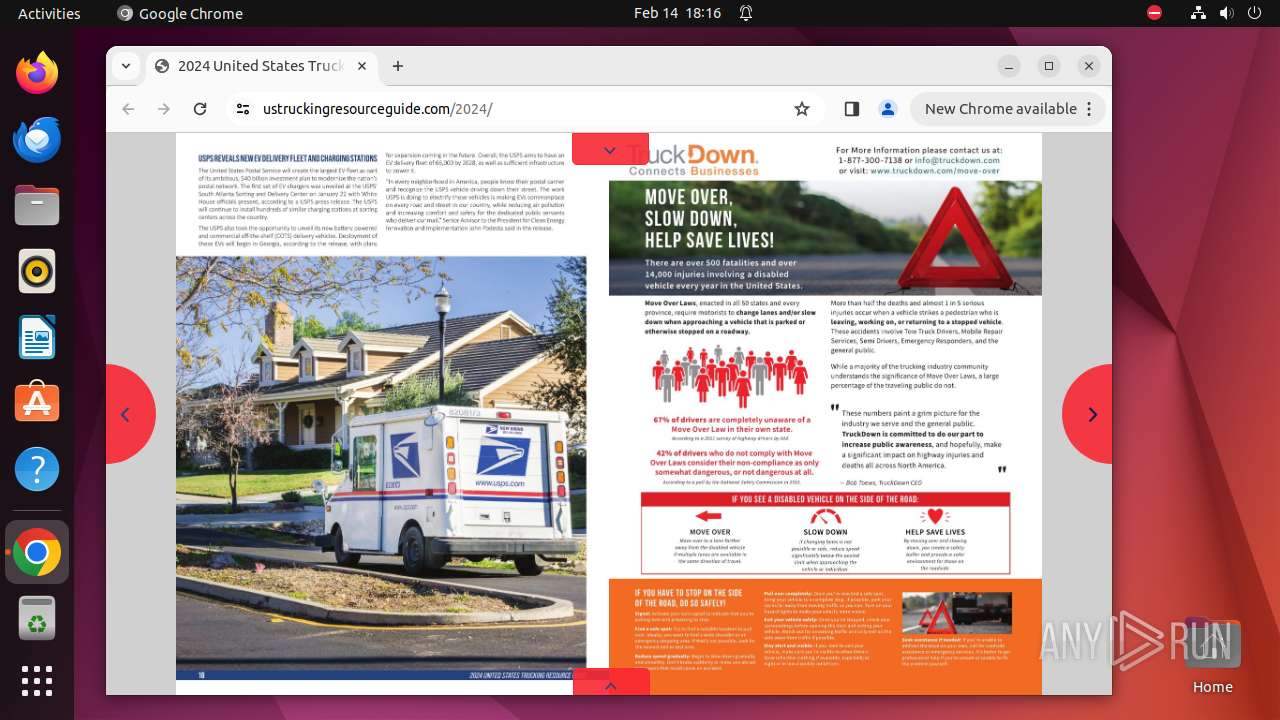The width and height of the screenshot is (1280, 720).
Task: Toggle the notification bell in top bar
Action: [746, 13]
